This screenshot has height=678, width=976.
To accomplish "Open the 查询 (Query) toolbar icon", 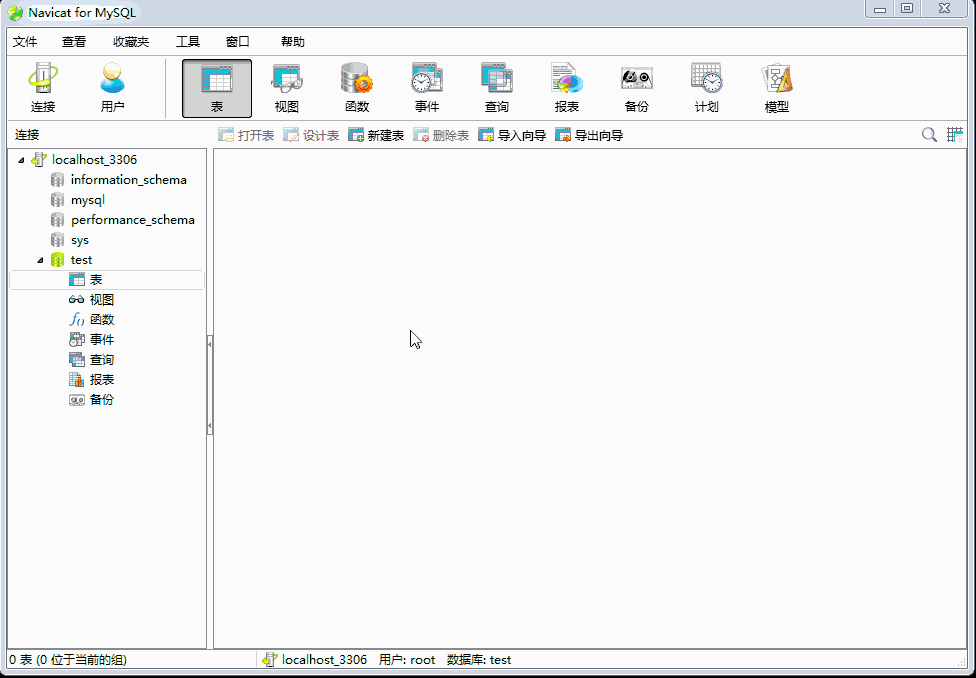I will tap(497, 88).
